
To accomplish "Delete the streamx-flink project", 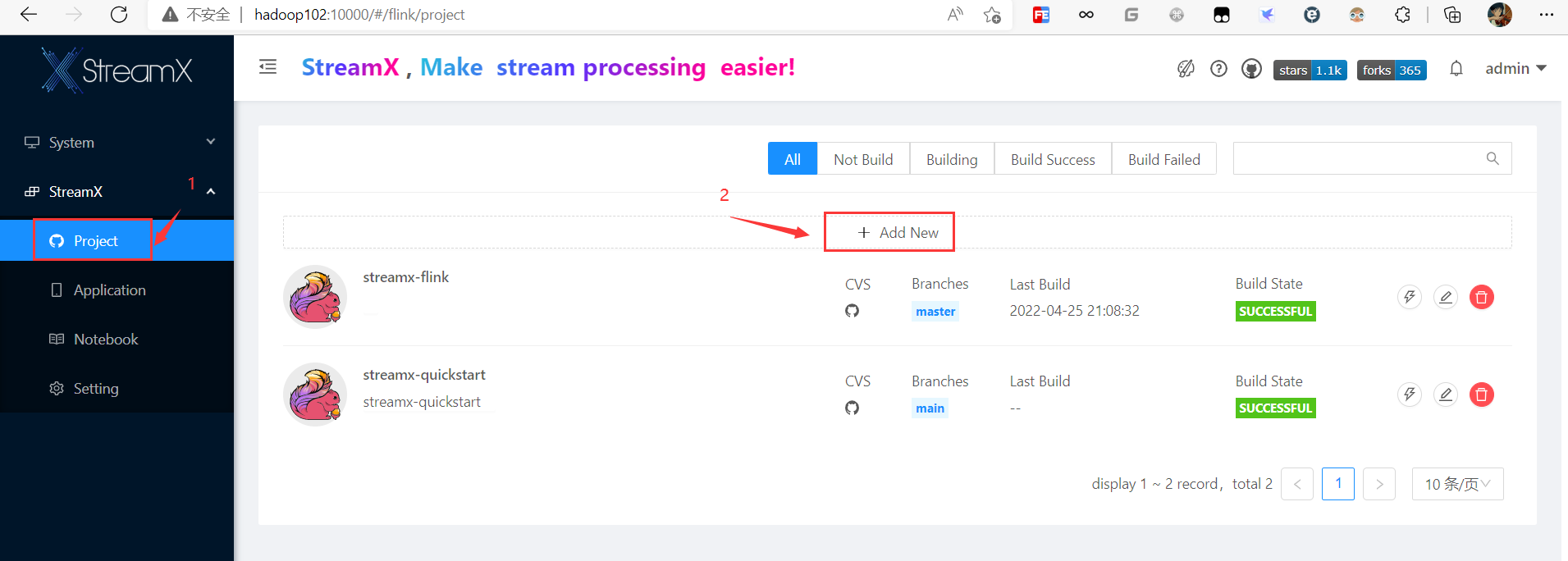I will 1481,297.
